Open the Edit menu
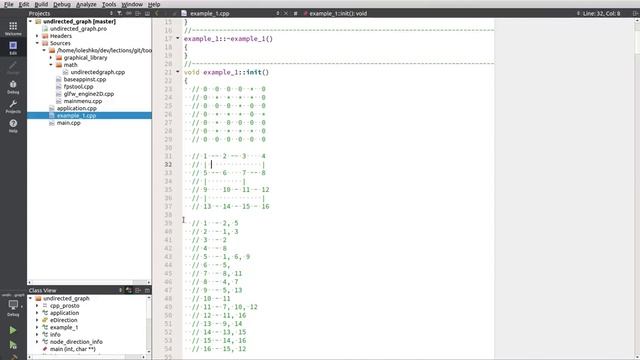Viewport: 640px width, 360px height. click(24, 4)
